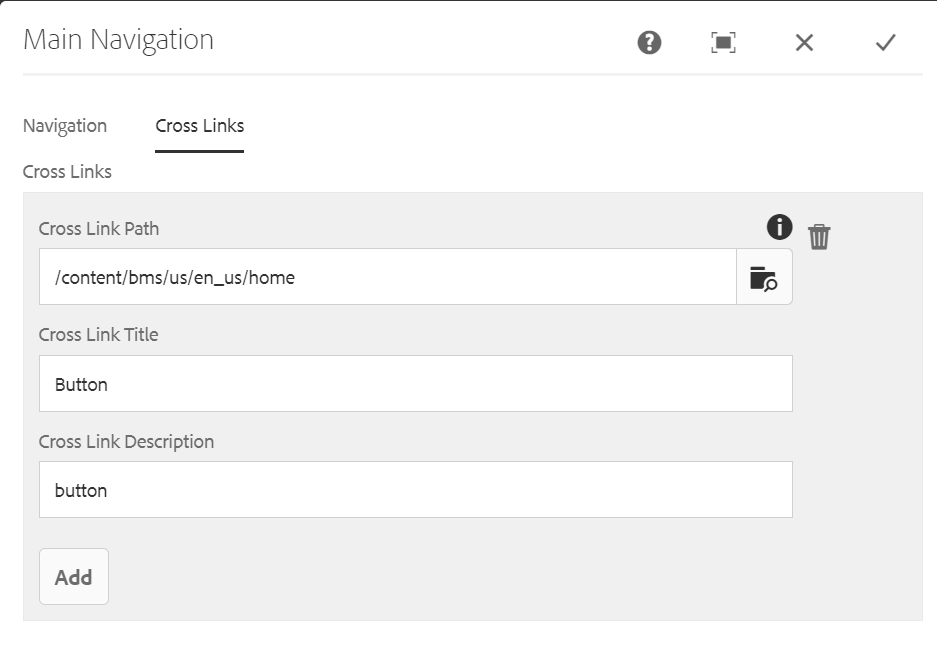Place cursor after /content/bms/us/en_us/home path text
This screenshot has width=937, height=648.
[x=296, y=278]
